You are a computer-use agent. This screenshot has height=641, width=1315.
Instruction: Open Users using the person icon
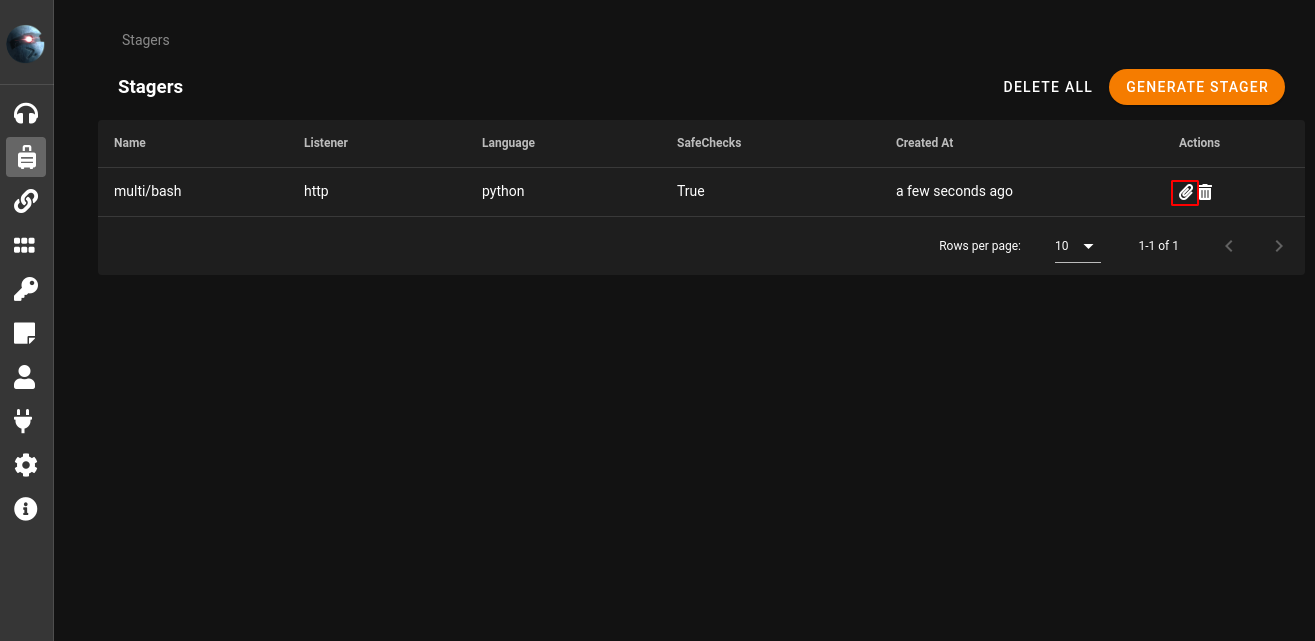26,377
